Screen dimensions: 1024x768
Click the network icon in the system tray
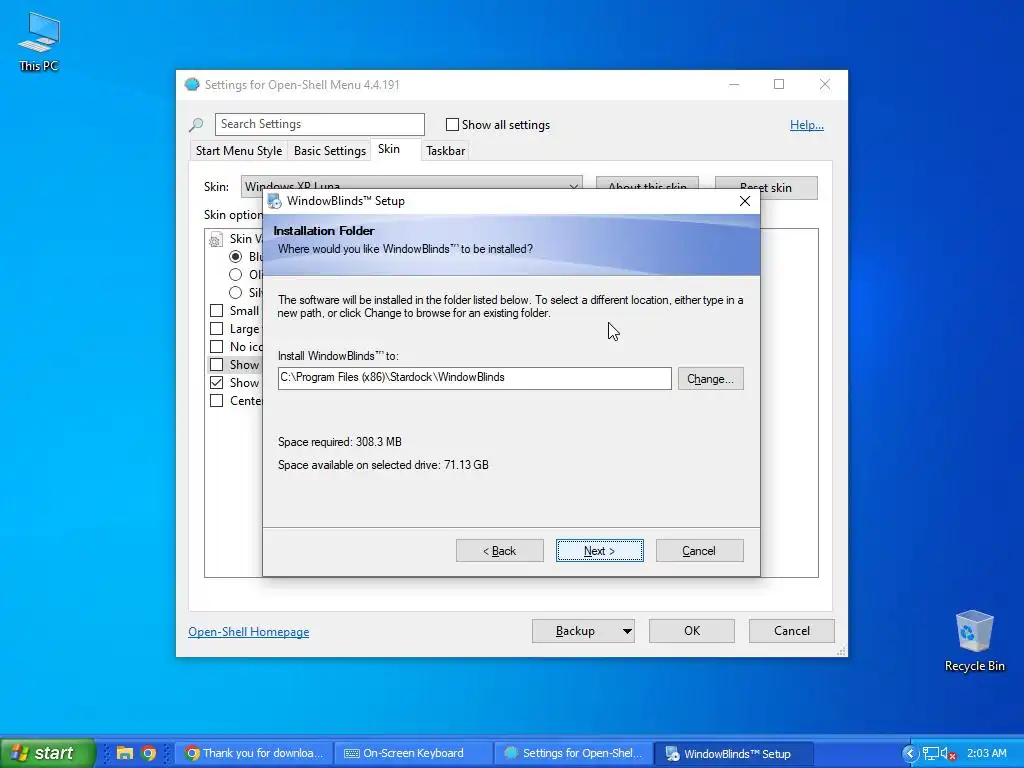(930, 754)
